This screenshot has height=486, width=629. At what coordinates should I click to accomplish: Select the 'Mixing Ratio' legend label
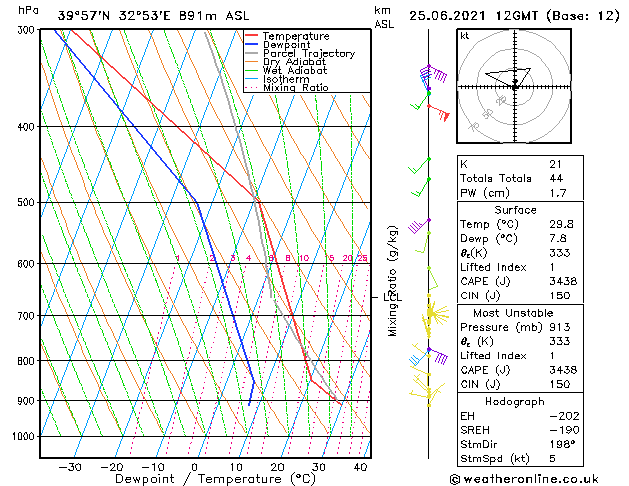click(x=296, y=87)
